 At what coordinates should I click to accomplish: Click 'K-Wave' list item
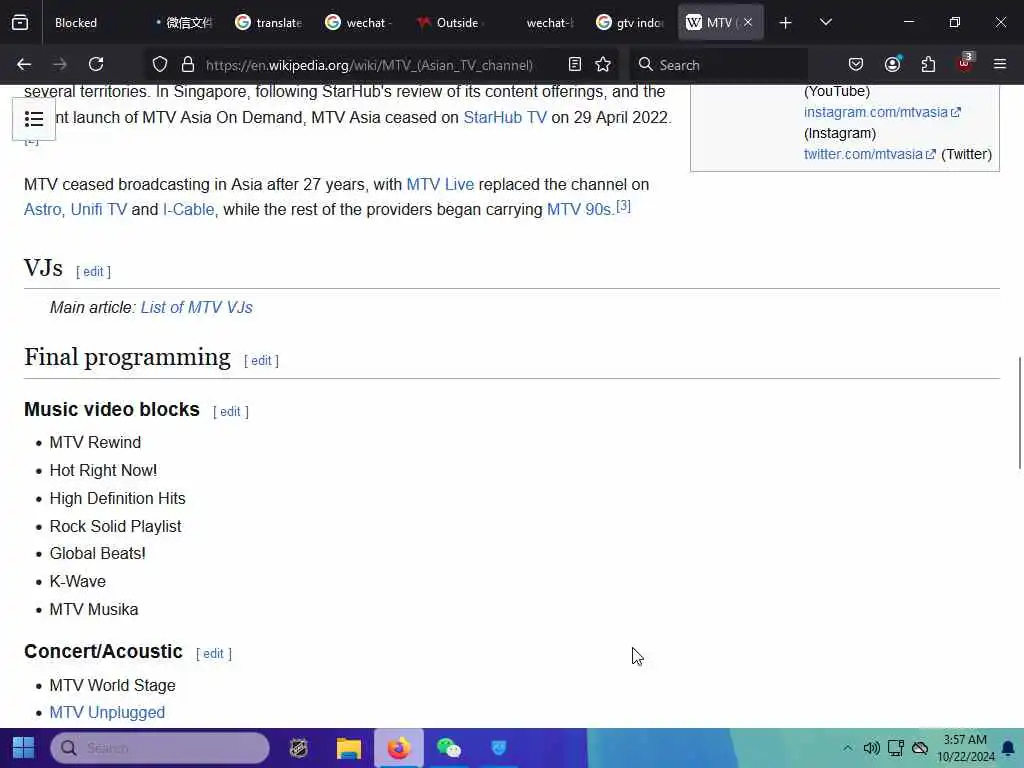(78, 582)
